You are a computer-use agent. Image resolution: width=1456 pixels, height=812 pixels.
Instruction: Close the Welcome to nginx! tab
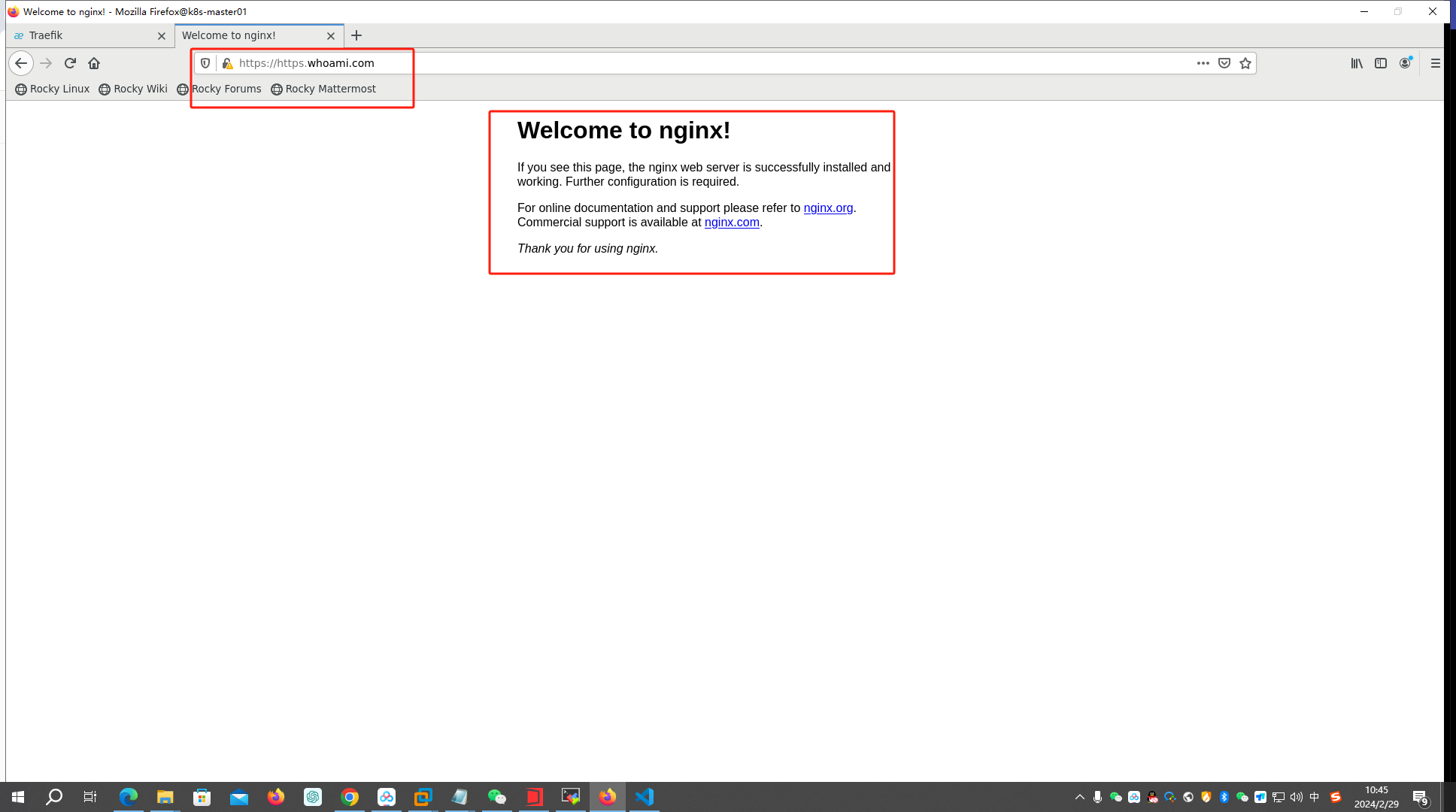[331, 35]
